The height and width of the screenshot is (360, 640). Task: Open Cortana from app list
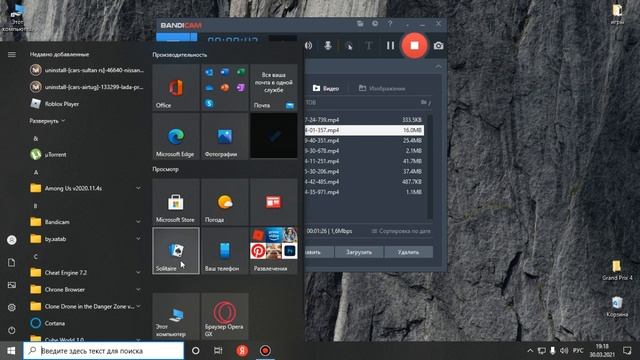87,323
